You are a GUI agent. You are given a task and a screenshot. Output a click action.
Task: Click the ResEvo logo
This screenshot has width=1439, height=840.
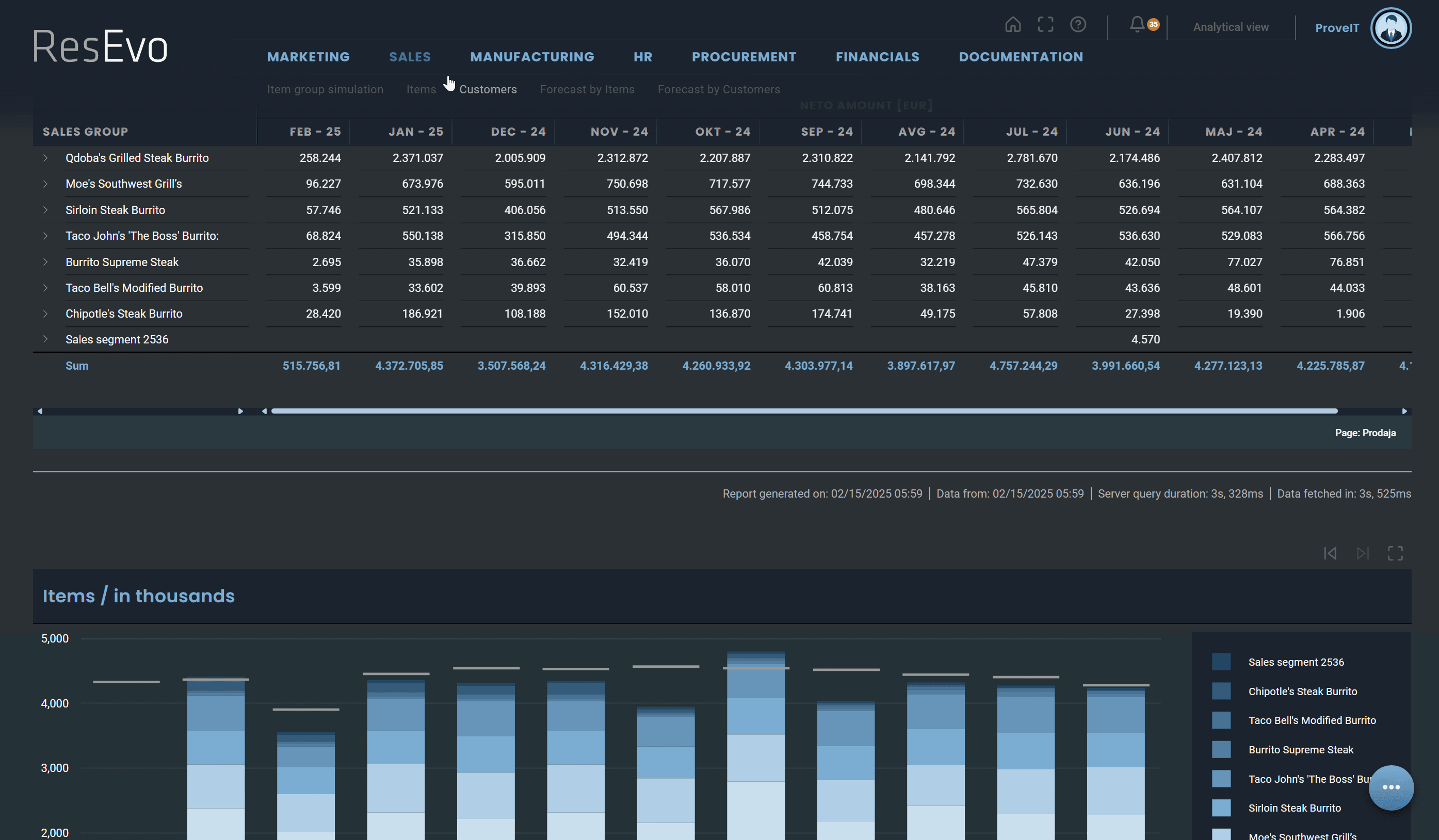point(101,46)
